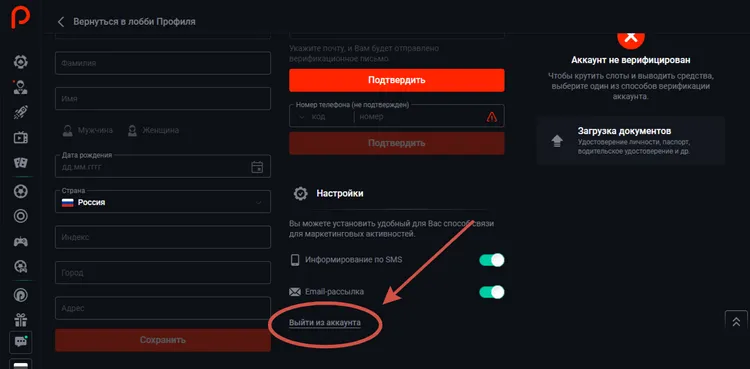Expand the Страна country dropdown
750x369 pixels.
(x=163, y=202)
